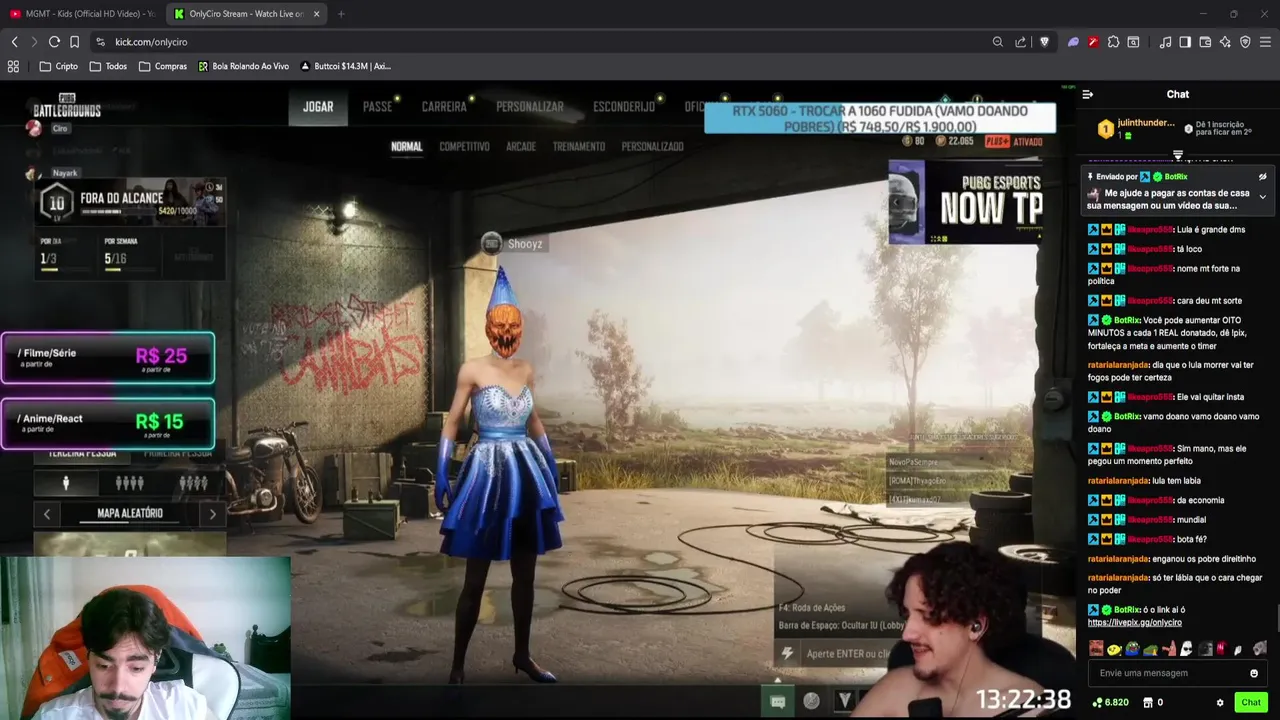The height and width of the screenshot is (720, 1280).
Task: Select the ARCADE game mode
Action: pos(521,147)
